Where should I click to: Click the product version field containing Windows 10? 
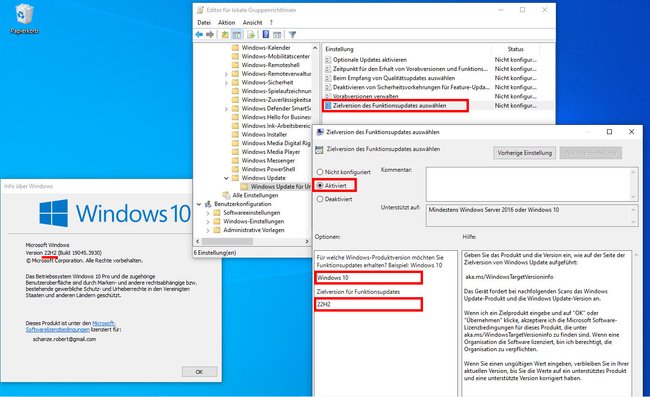tap(368, 277)
